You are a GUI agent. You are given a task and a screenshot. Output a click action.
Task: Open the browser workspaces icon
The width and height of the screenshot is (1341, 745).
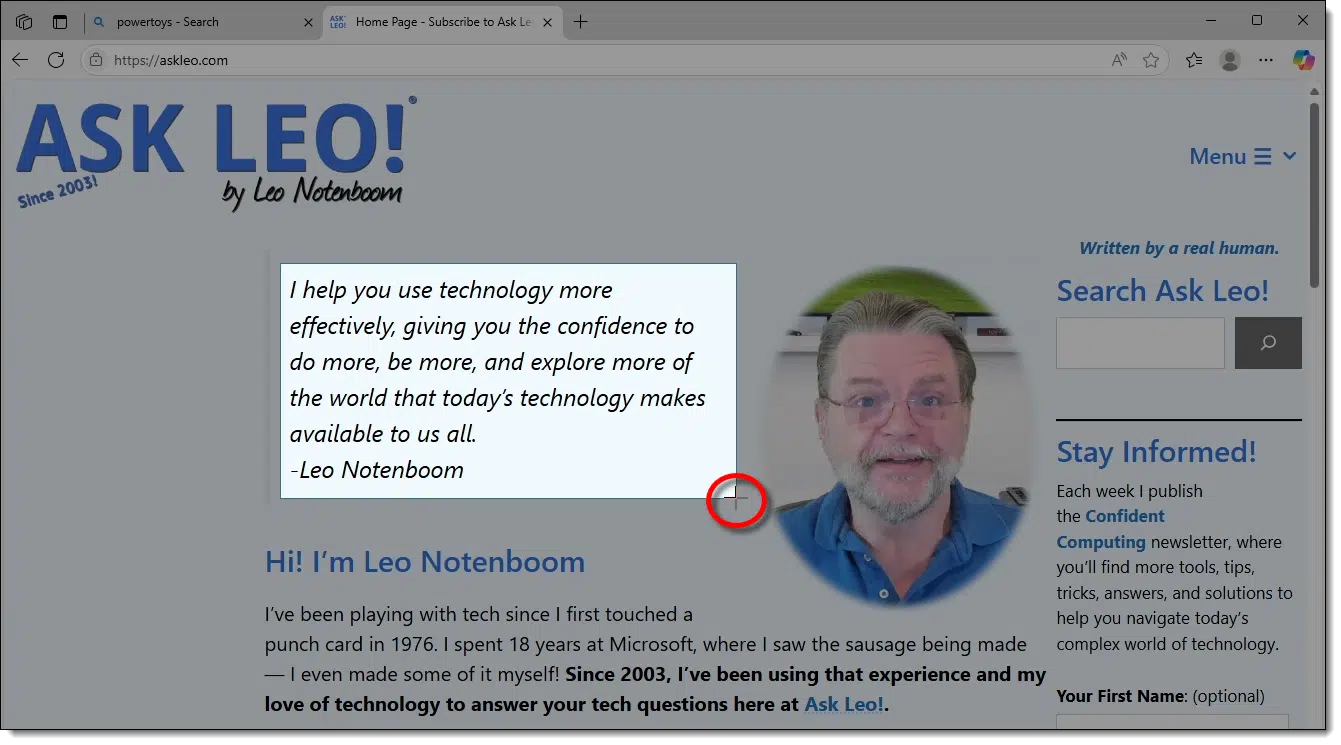pos(24,21)
